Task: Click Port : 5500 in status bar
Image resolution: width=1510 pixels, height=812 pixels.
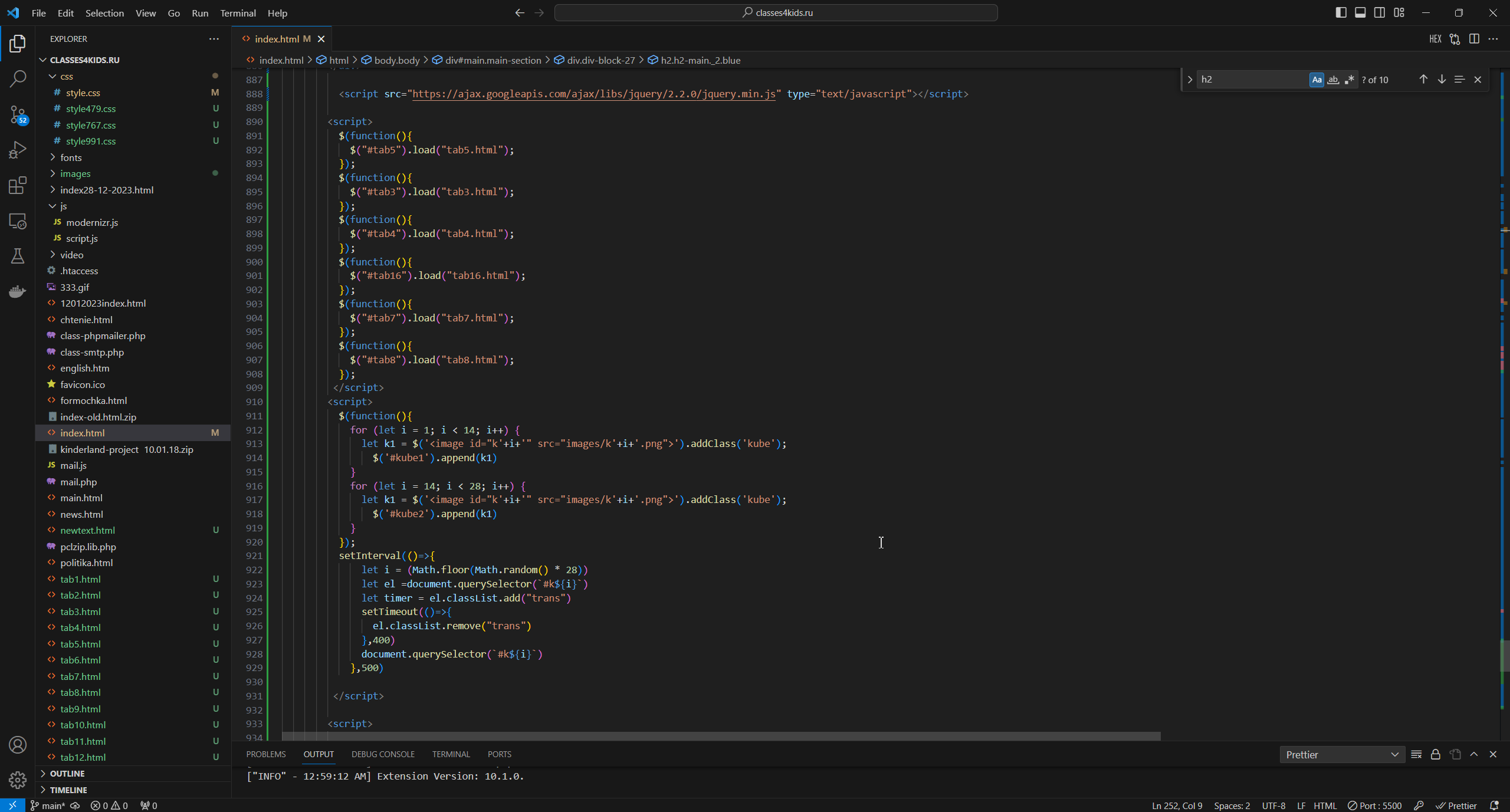Action: click(1374, 806)
